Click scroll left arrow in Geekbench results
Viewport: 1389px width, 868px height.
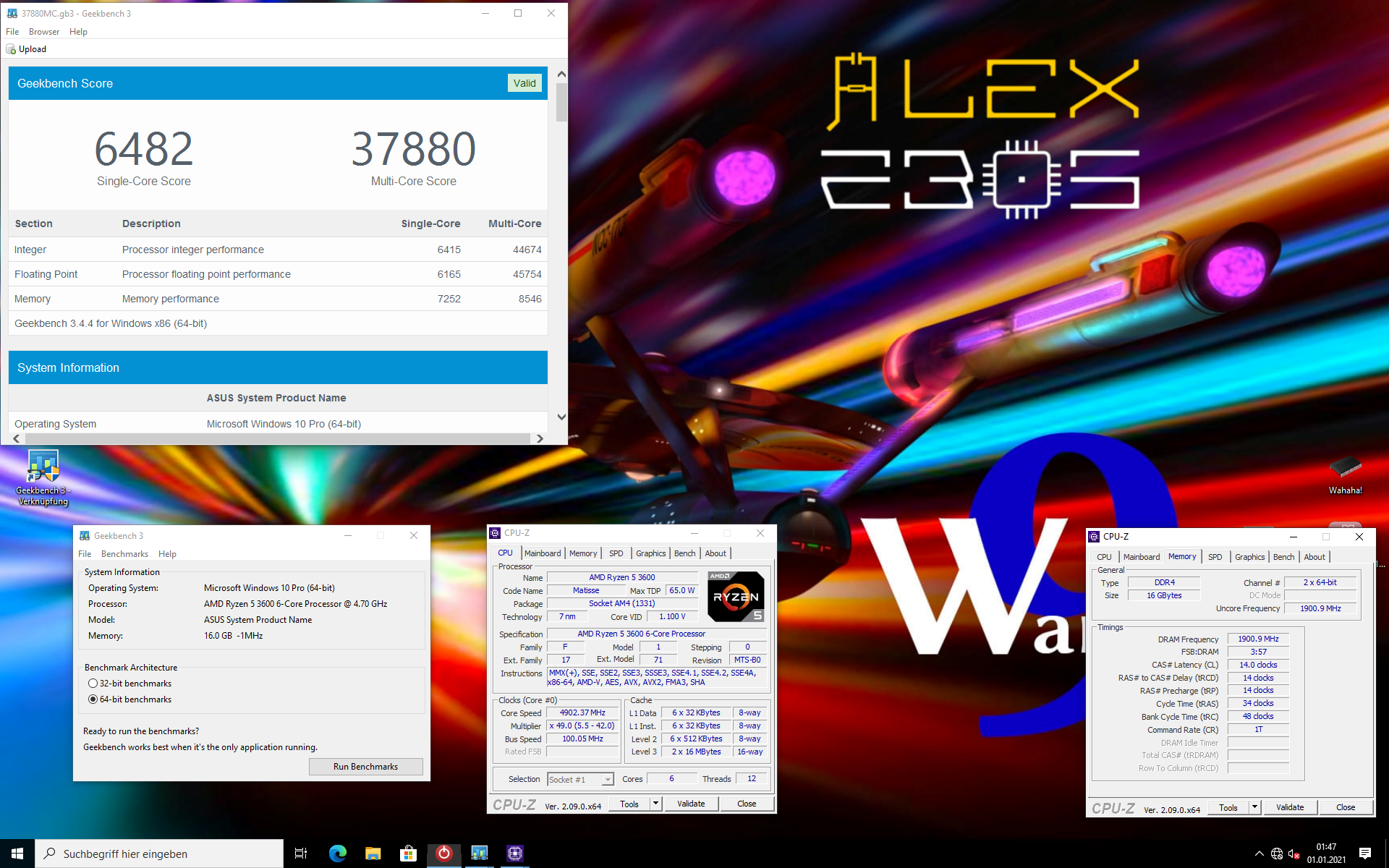click(x=16, y=438)
